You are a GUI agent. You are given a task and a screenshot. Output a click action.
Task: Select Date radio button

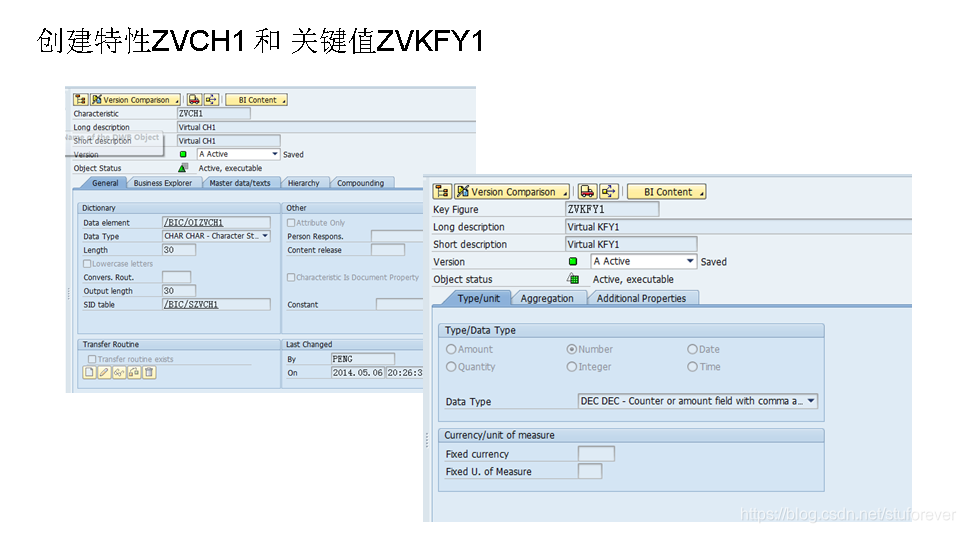(692, 349)
